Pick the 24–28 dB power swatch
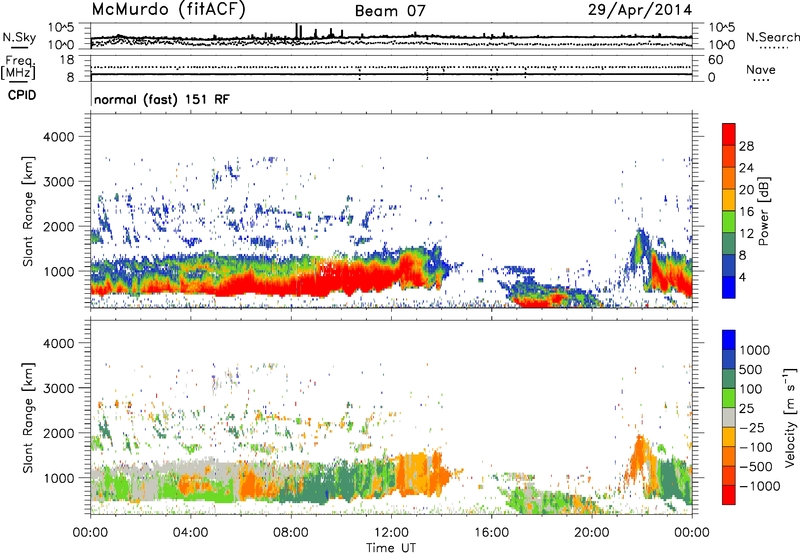The height and width of the screenshot is (554, 800). pos(729,157)
